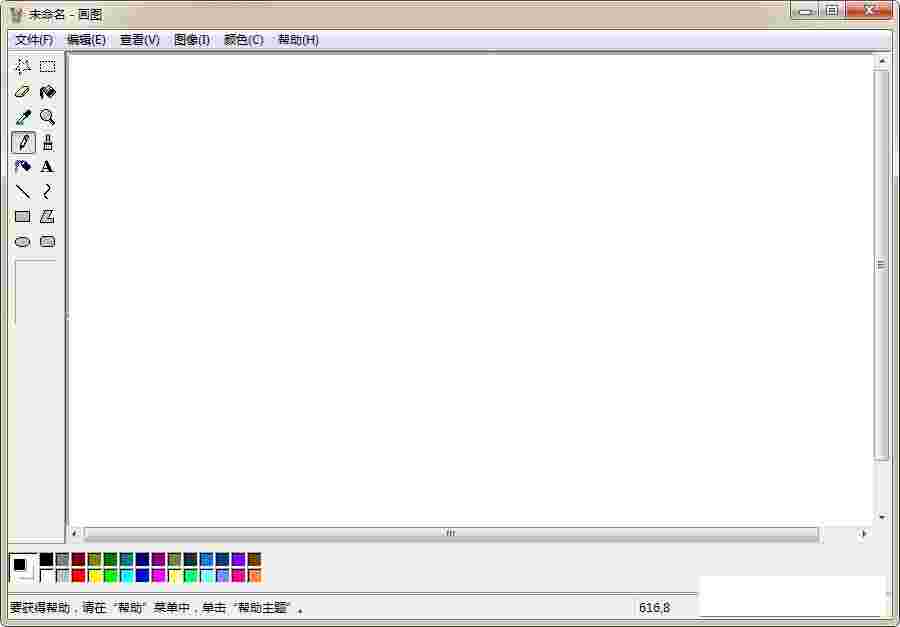Activate the Text tool
The height and width of the screenshot is (627, 900).
(47, 166)
